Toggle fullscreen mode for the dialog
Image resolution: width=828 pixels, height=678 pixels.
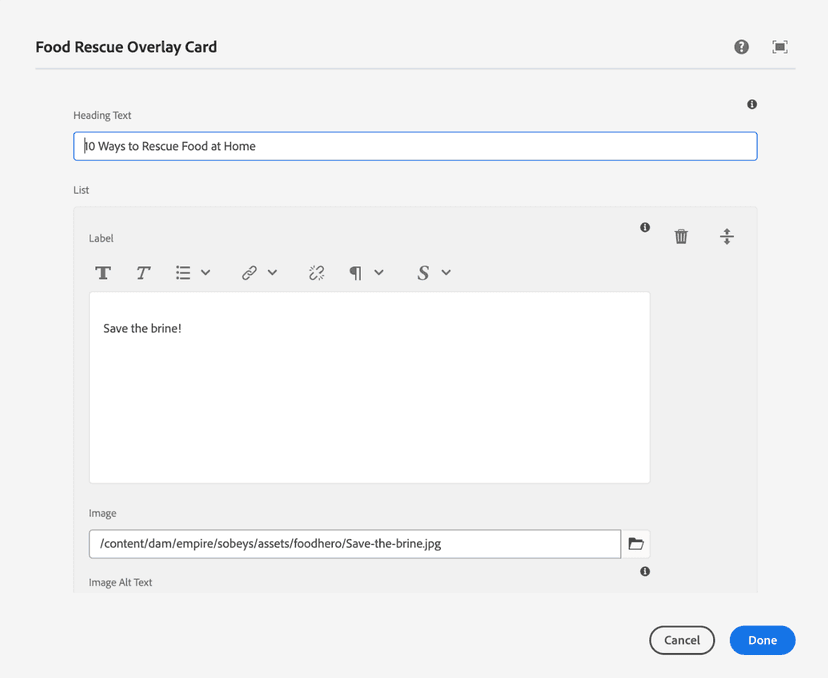tap(780, 47)
